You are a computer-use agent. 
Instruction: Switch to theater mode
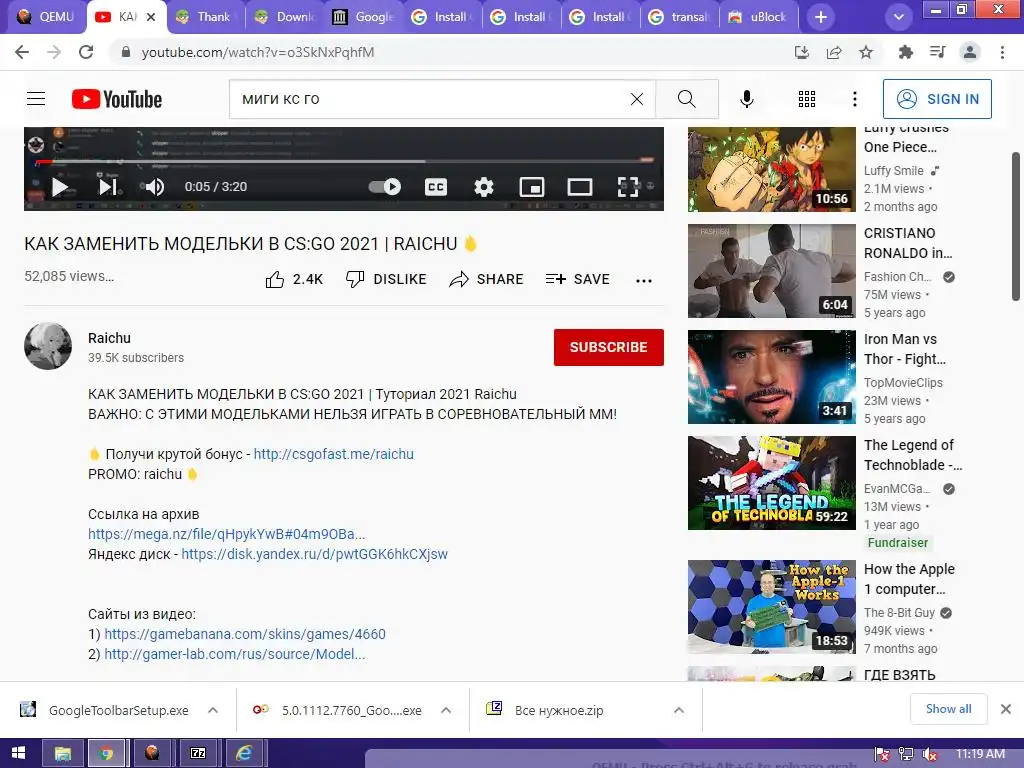tap(579, 187)
